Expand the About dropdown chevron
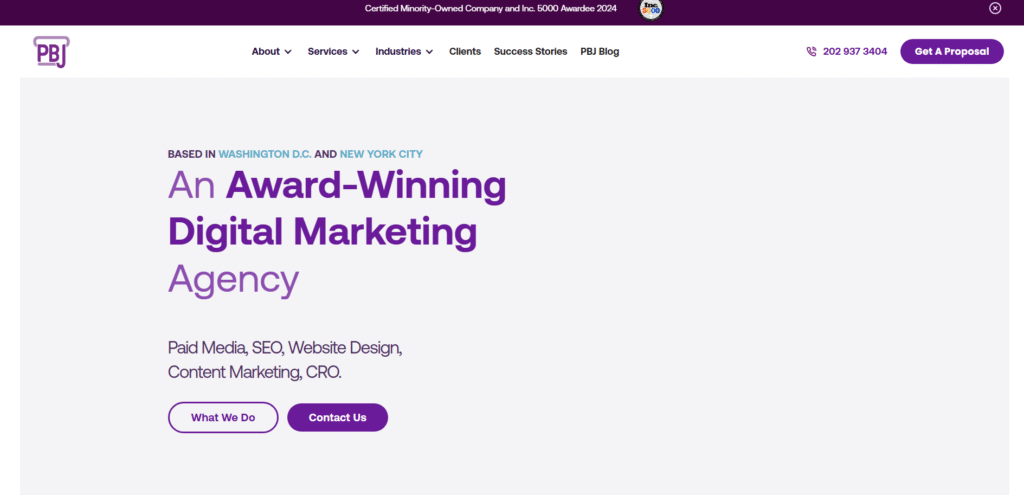 (288, 52)
